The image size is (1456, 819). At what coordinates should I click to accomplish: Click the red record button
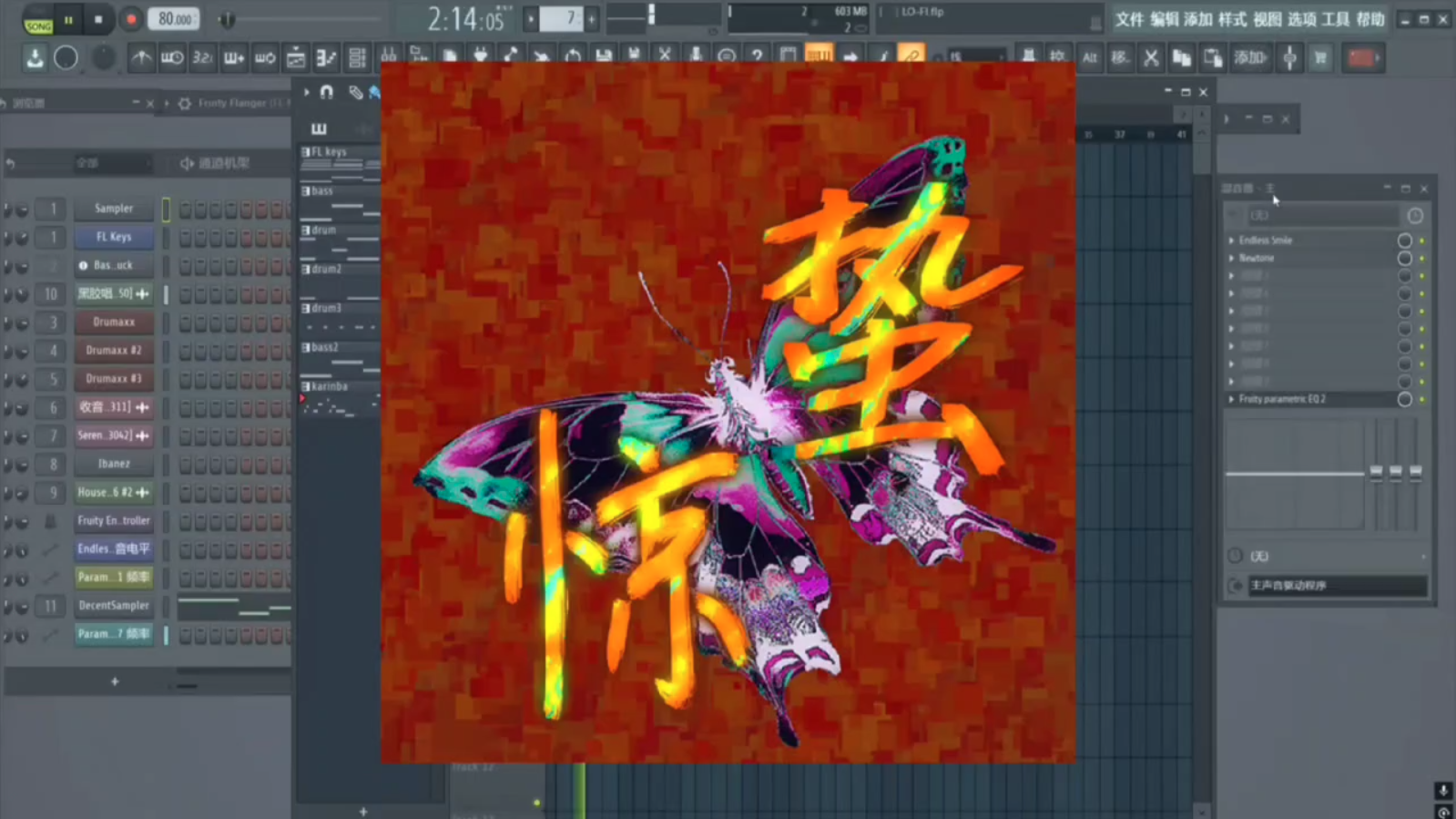click(x=131, y=19)
